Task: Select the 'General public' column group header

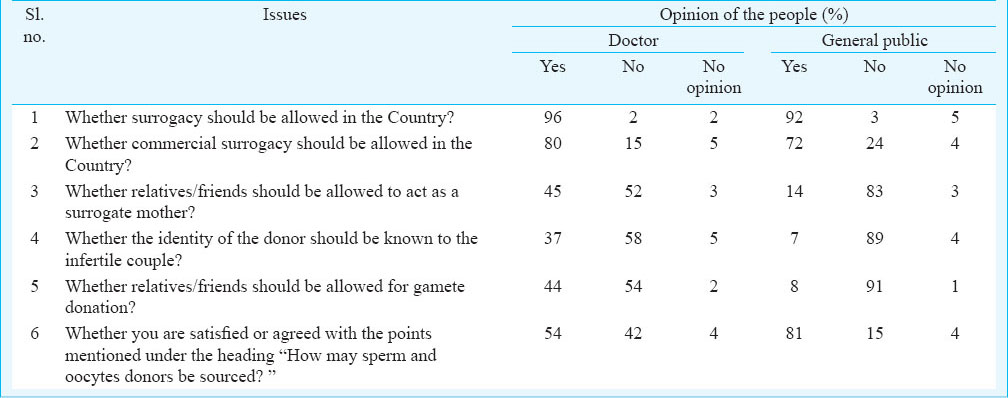Action: pyautogui.click(x=875, y=41)
